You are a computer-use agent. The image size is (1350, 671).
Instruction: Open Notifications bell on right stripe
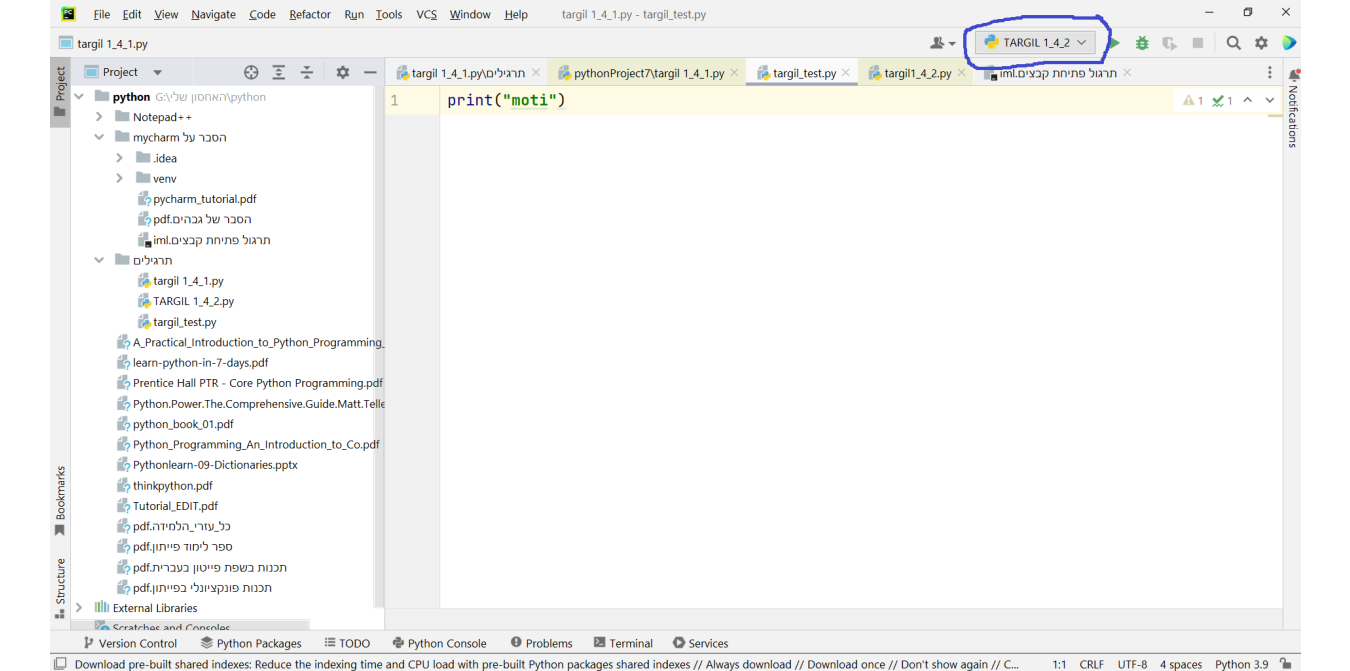coord(1293,74)
